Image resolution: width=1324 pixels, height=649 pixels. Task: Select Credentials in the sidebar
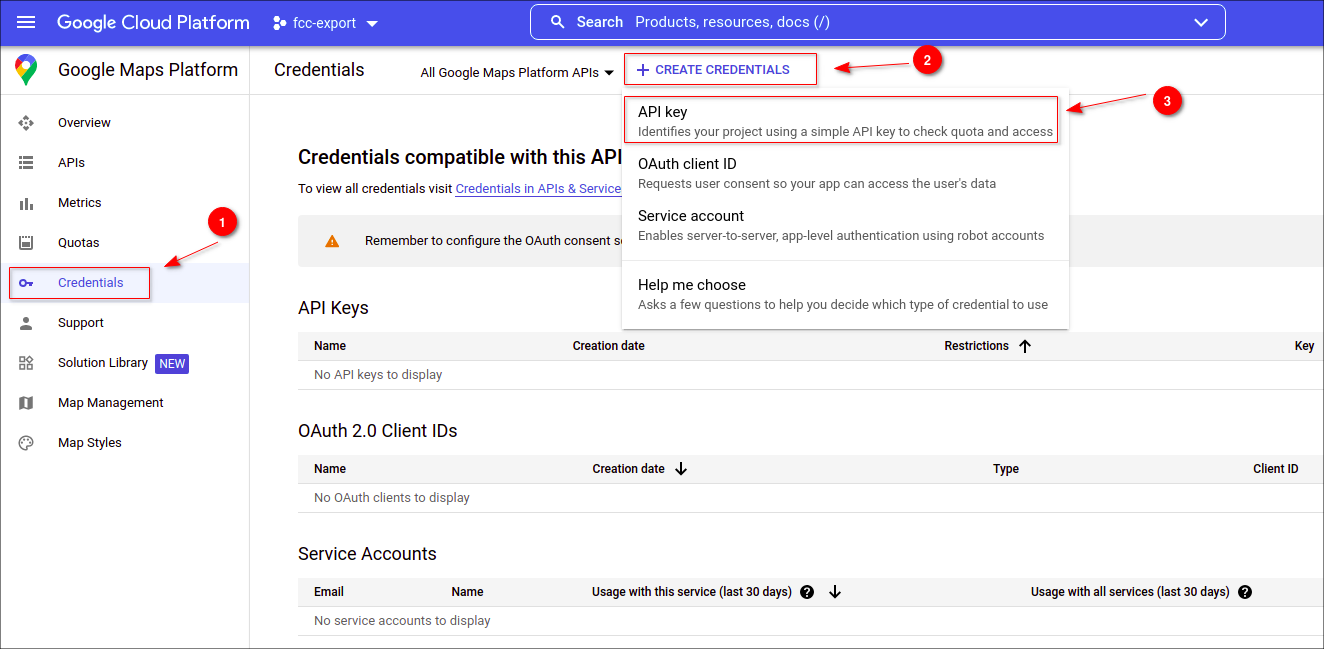coord(125,283)
